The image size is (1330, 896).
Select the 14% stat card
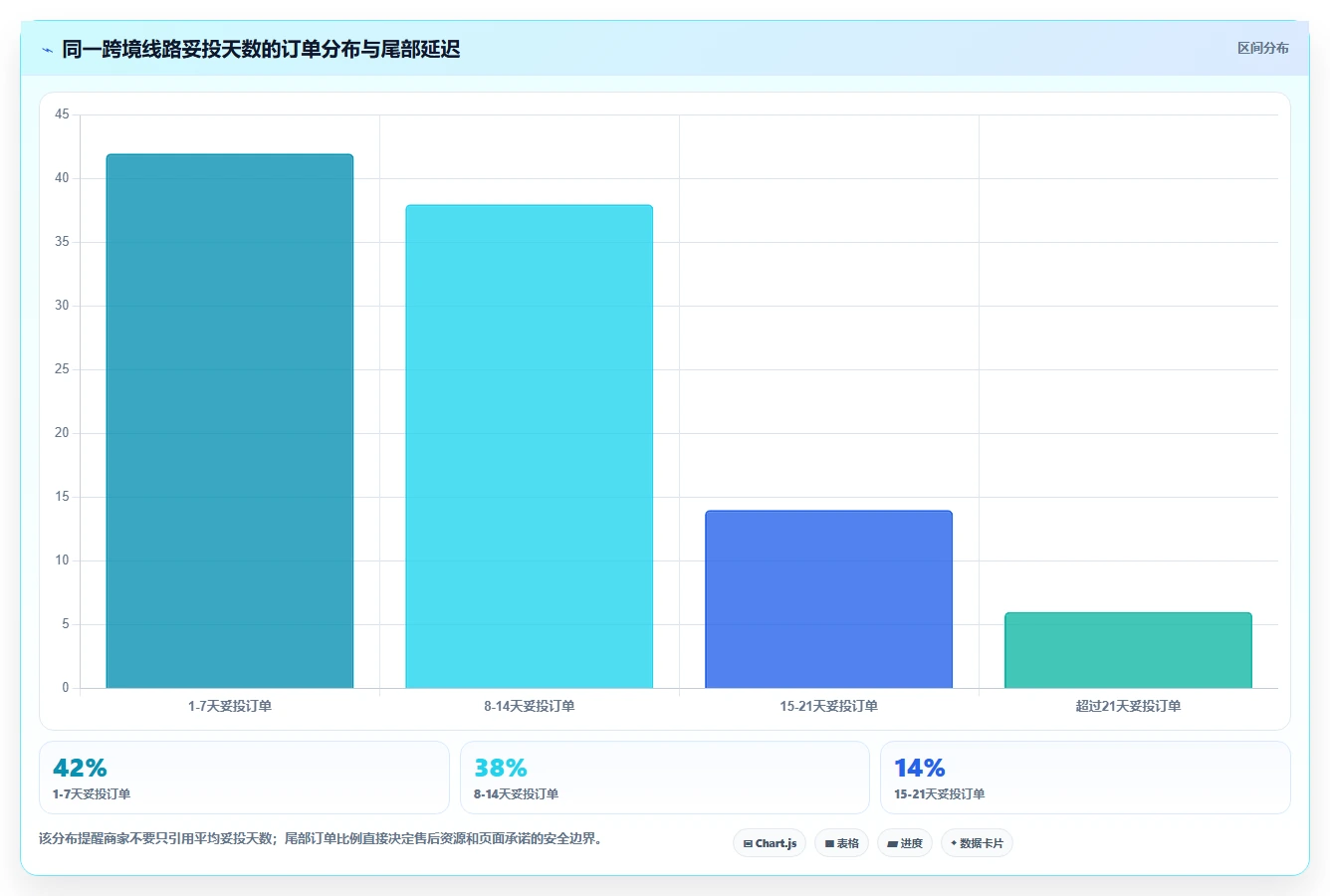tap(1085, 778)
